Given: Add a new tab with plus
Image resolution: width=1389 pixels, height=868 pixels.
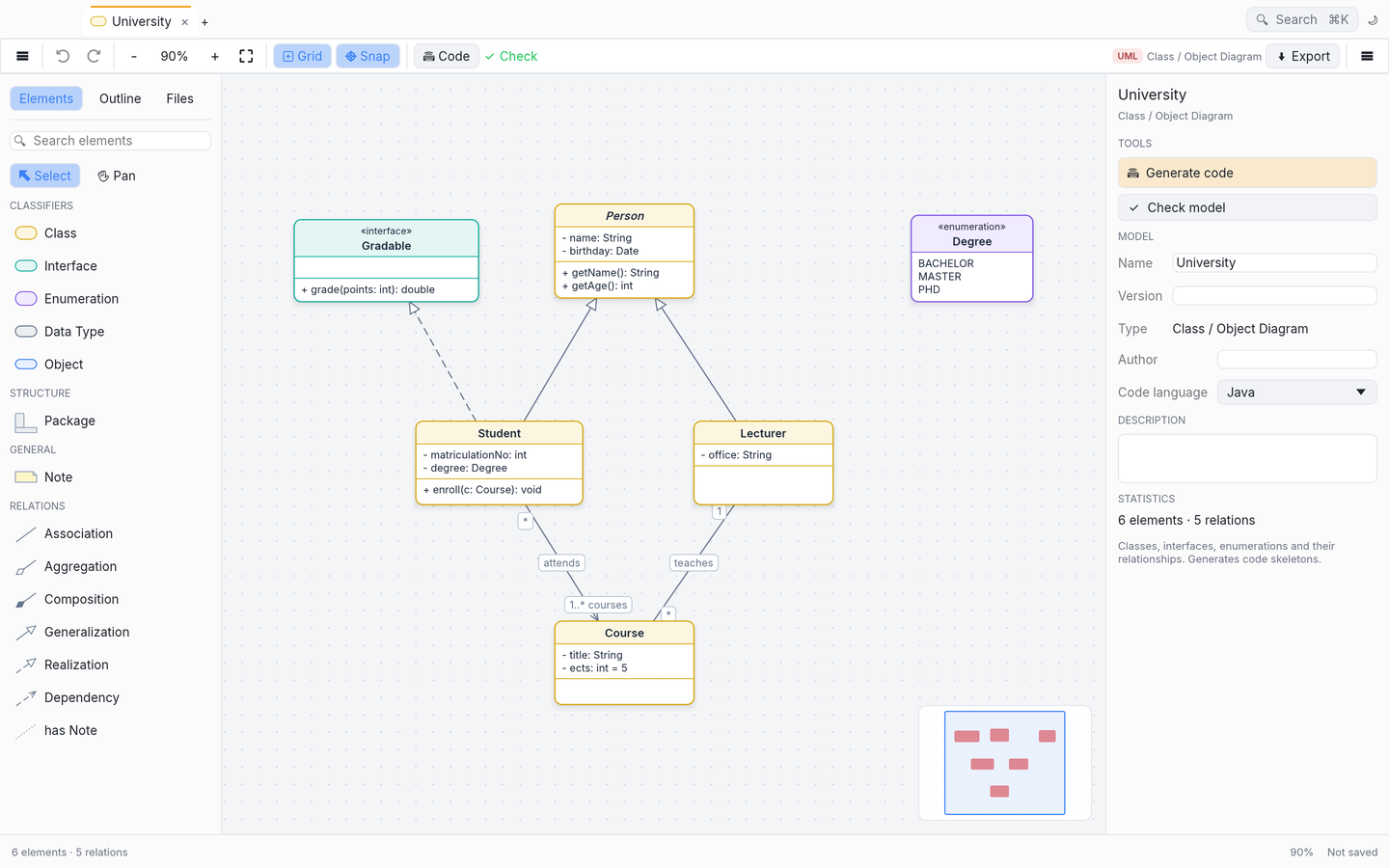Looking at the screenshot, I should click(204, 22).
